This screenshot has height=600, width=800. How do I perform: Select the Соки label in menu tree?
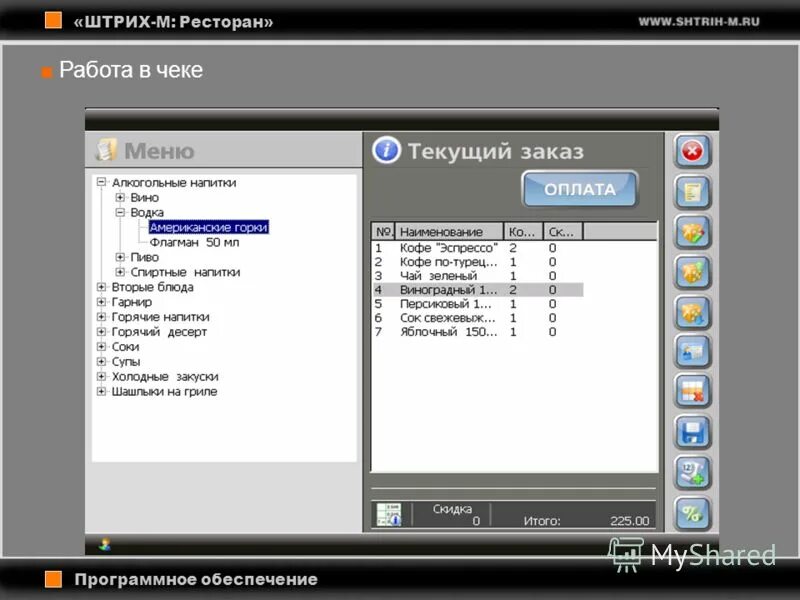(x=126, y=347)
